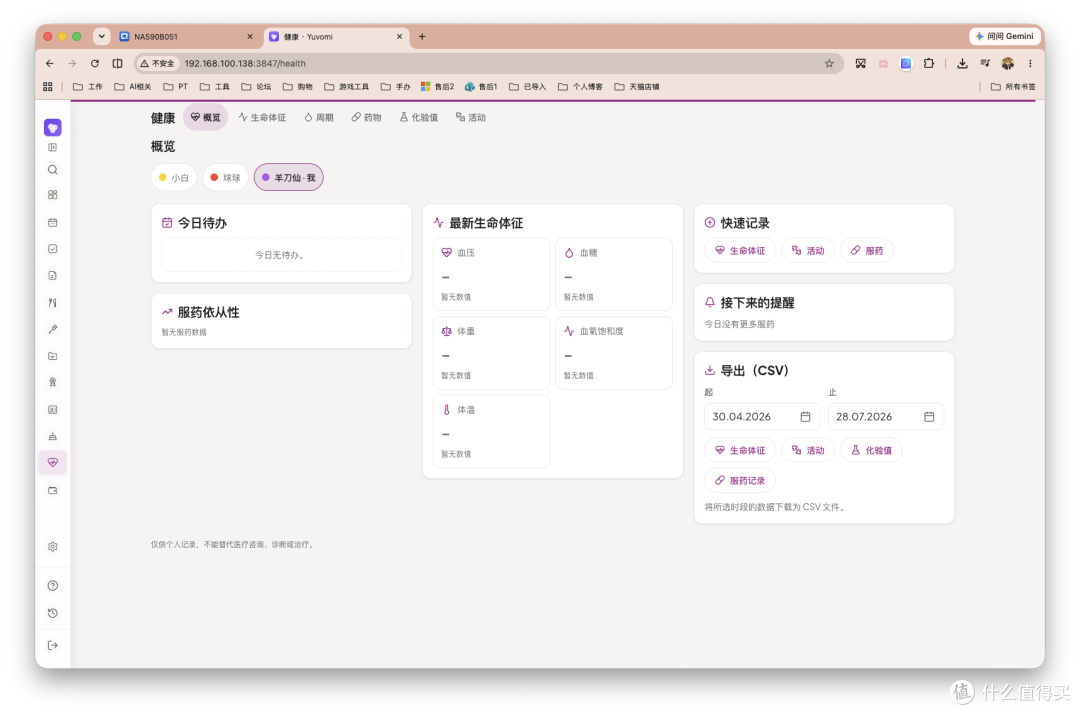Switch to the 药物 tab
The image size is (1080, 715).
(366, 118)
